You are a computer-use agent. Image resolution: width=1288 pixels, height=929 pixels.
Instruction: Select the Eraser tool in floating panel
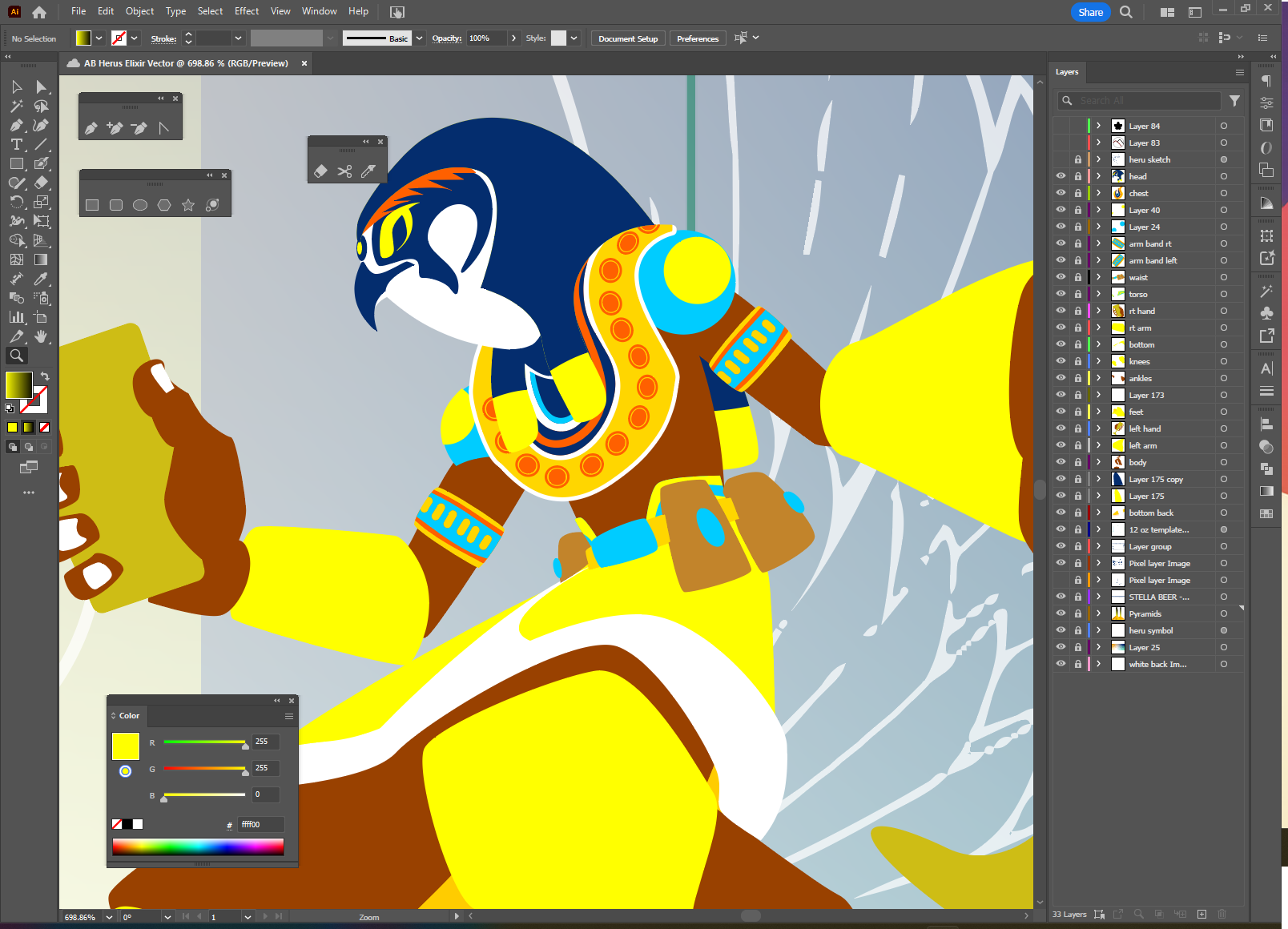click(x=320, y=171)
